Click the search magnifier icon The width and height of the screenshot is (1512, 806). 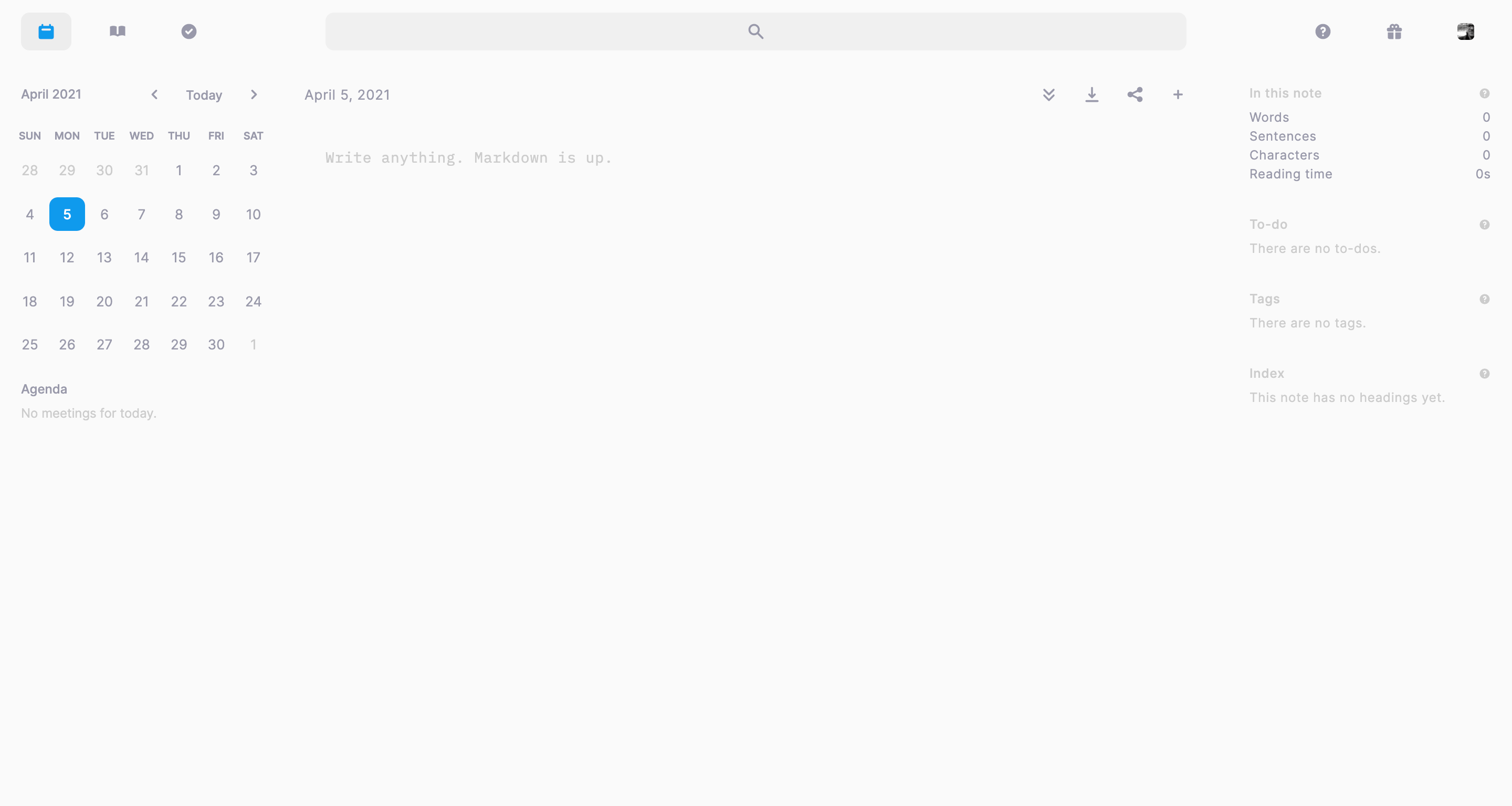click(x=755, y=31)
